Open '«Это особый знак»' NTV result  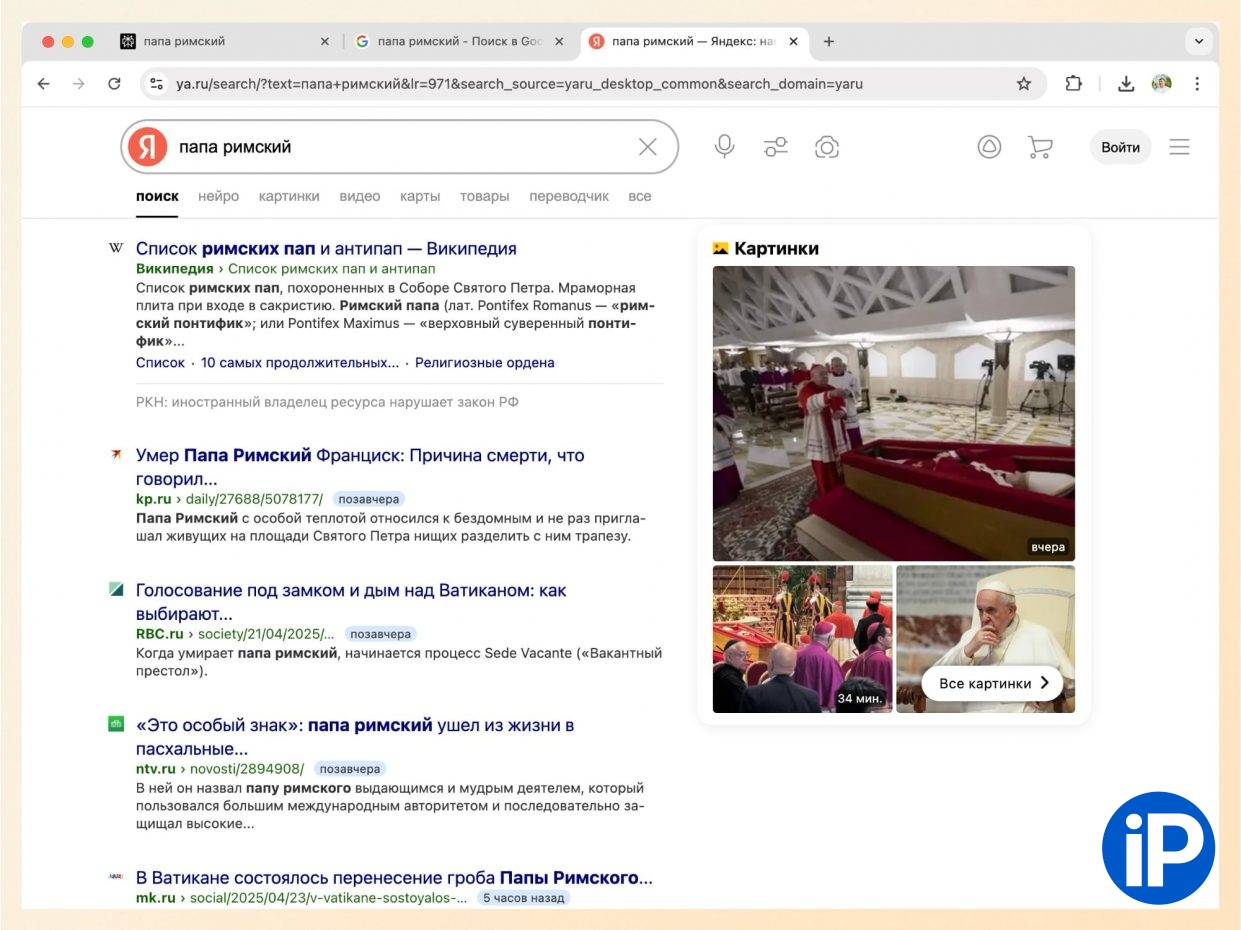pyautogui.click(x=355, y=737)
